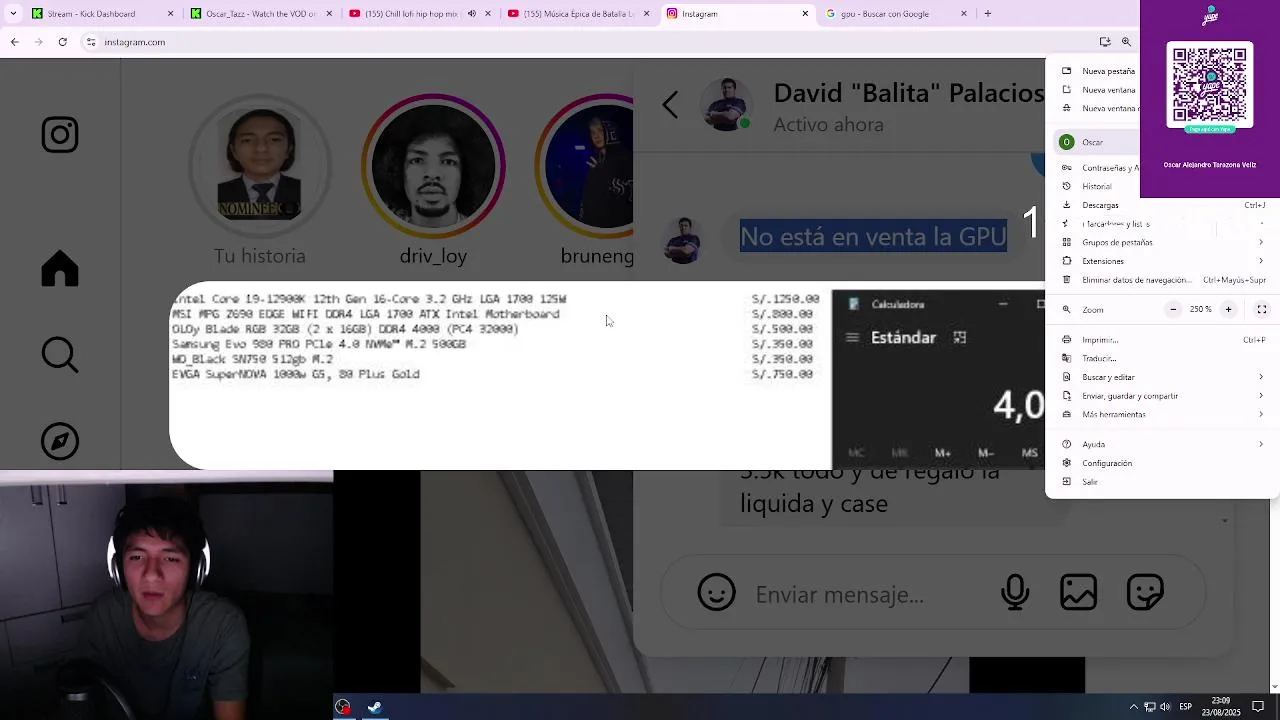Increase Chrome zoom with the plus button

[x=1228, y=310]
